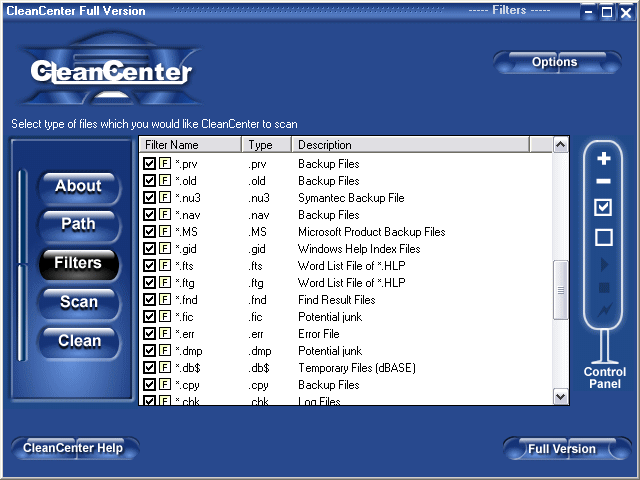This screenshot has width=640, height=480.
Task: Click the minus remove-filter icon
Action: click(x=604, y=181)
